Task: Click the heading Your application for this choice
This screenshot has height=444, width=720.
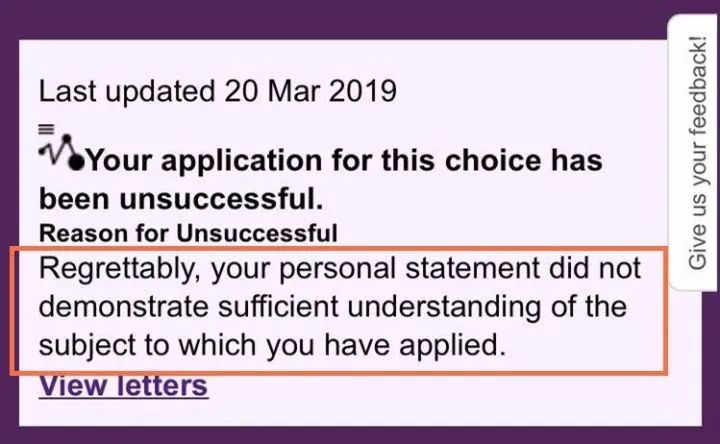Action: point(344,161)
